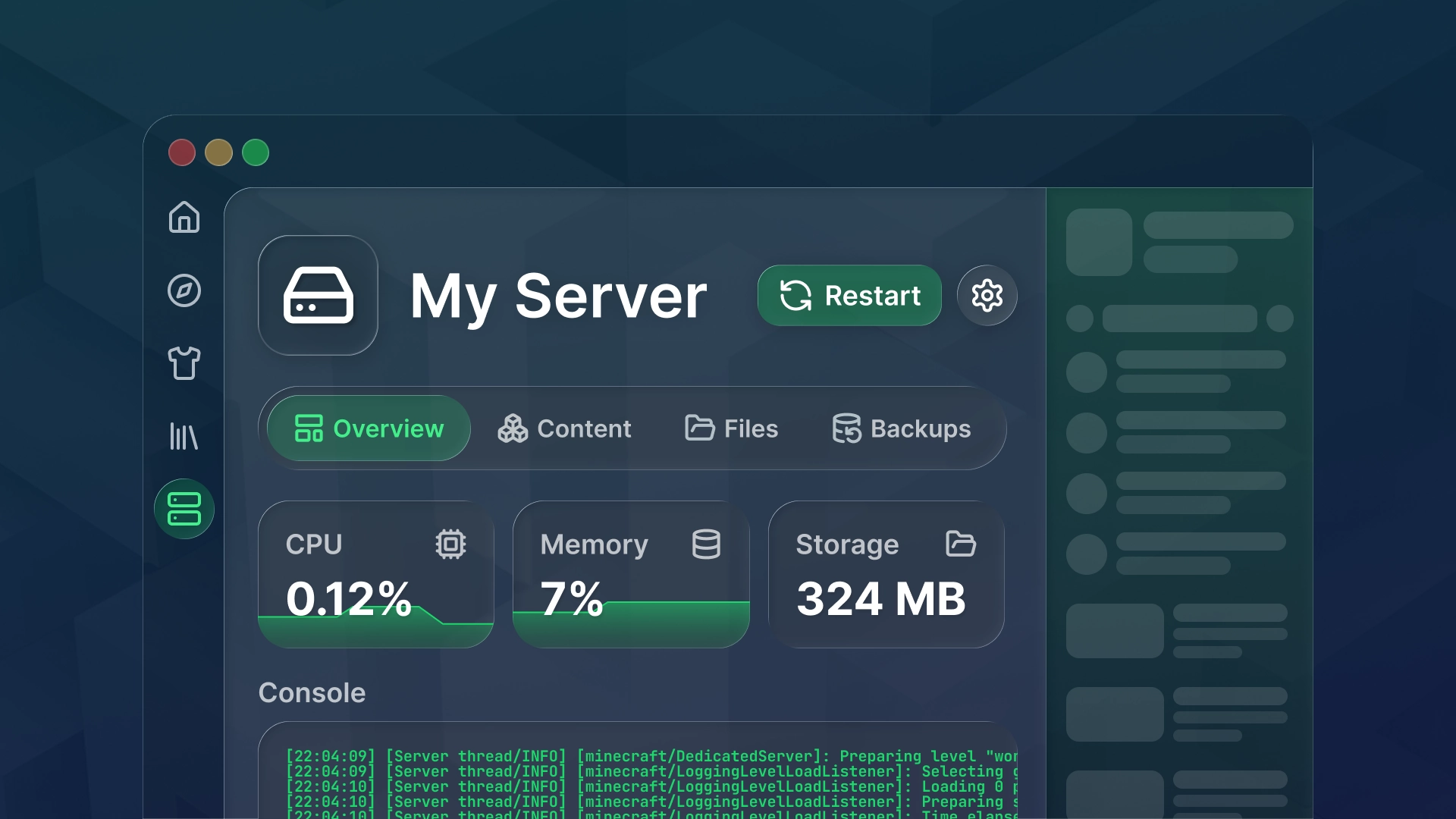
Task: Switch to the Backups tab
Action: click(x=901, y=428)
